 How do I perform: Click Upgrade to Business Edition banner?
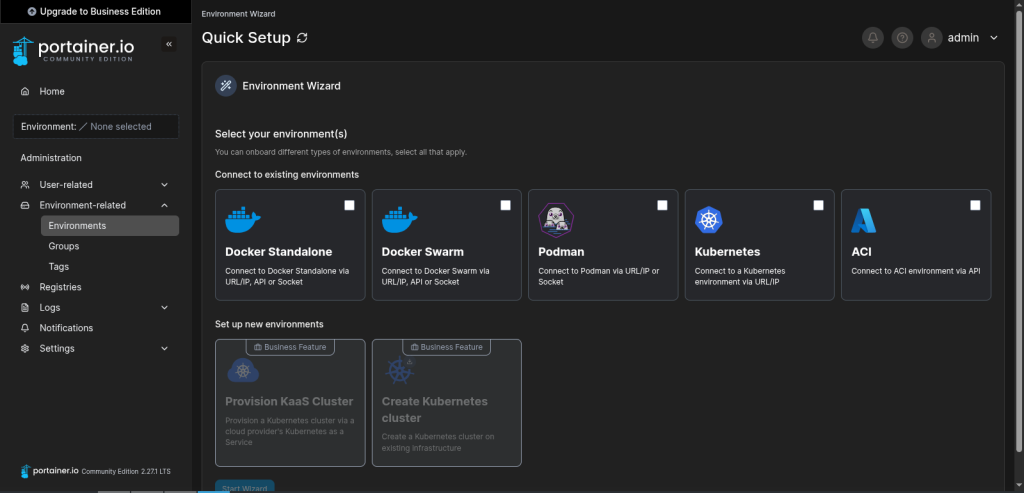point(95,12)
